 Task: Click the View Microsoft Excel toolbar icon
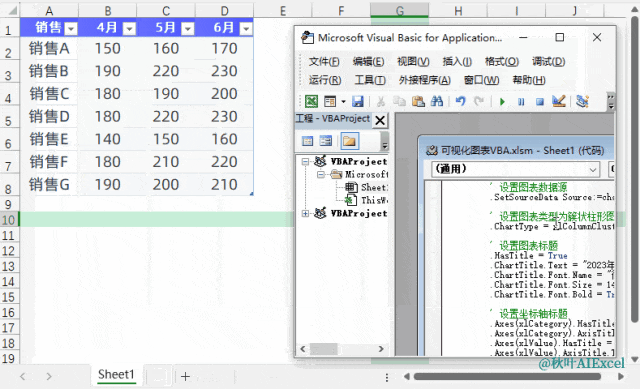coord(311,101)
